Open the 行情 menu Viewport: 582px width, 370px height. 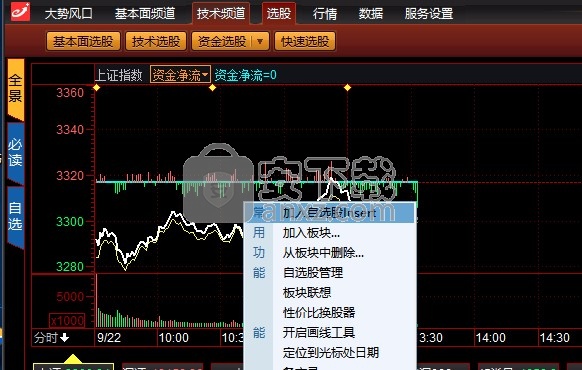click(325, 14)
